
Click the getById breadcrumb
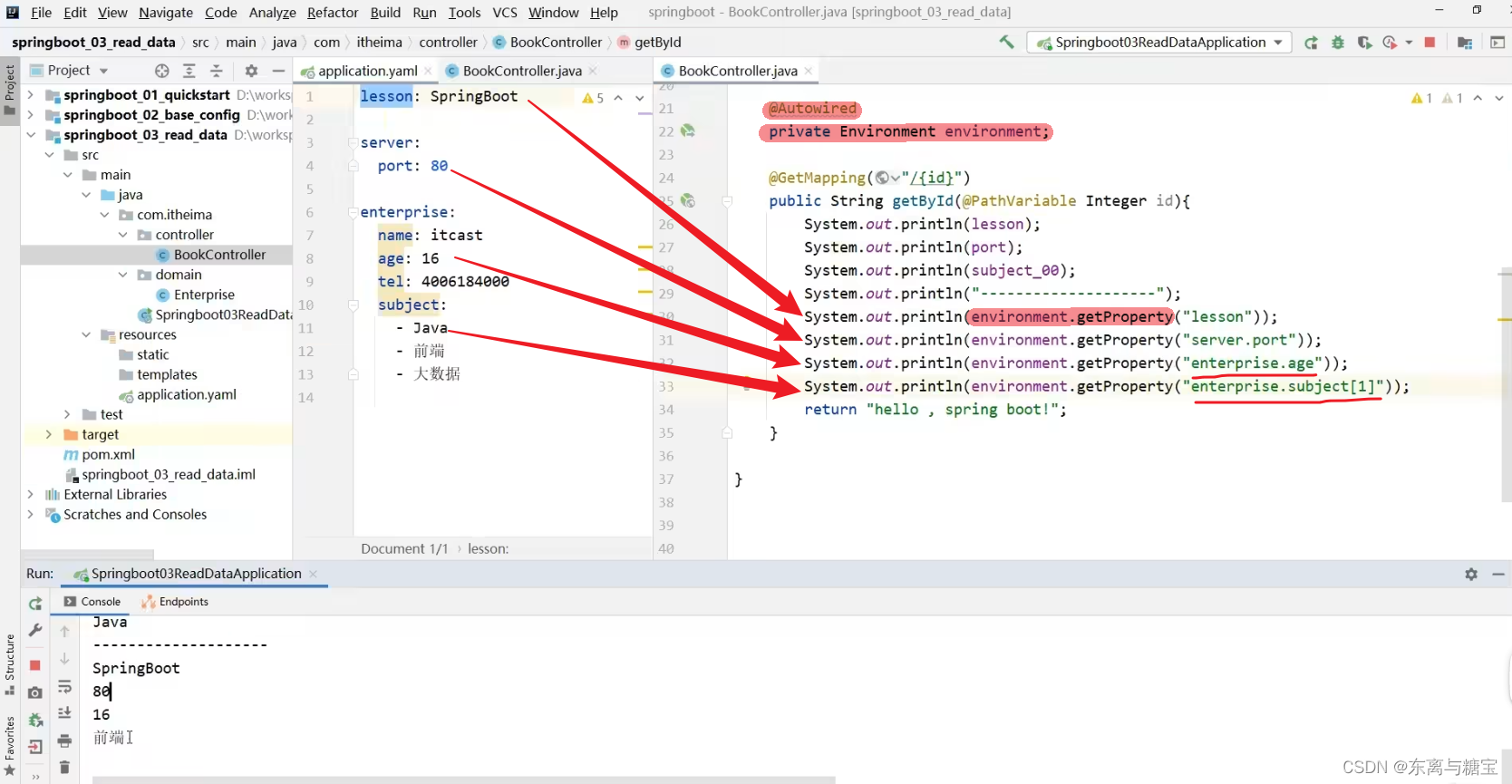(658, 43)
